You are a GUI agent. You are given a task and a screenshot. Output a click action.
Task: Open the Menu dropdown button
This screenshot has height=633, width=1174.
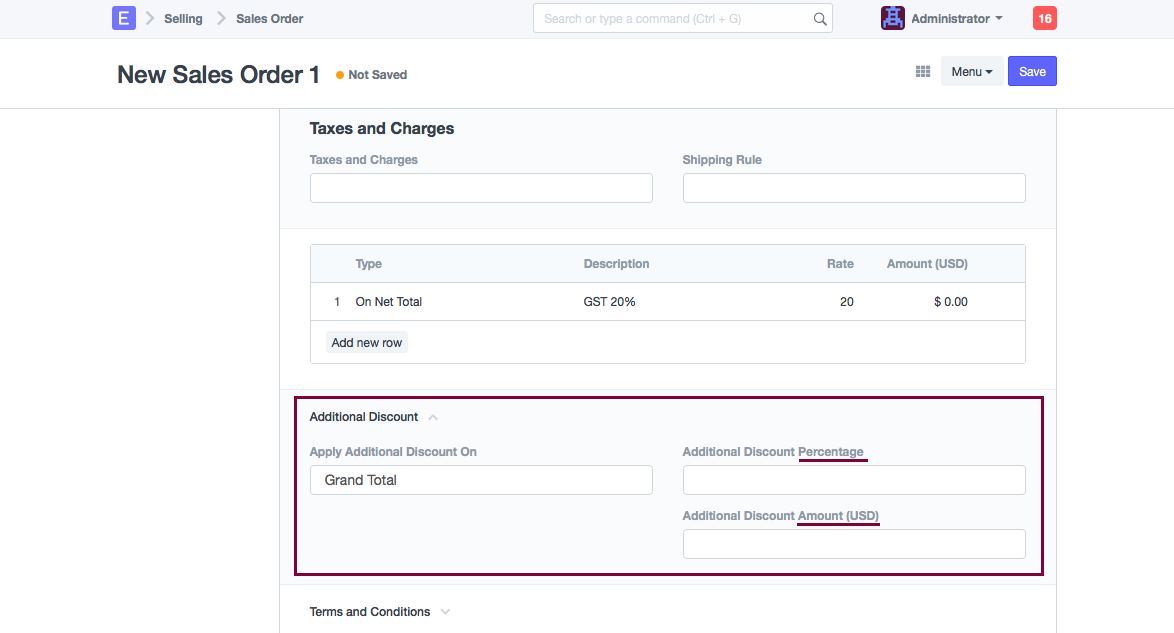tap(971, 72)
